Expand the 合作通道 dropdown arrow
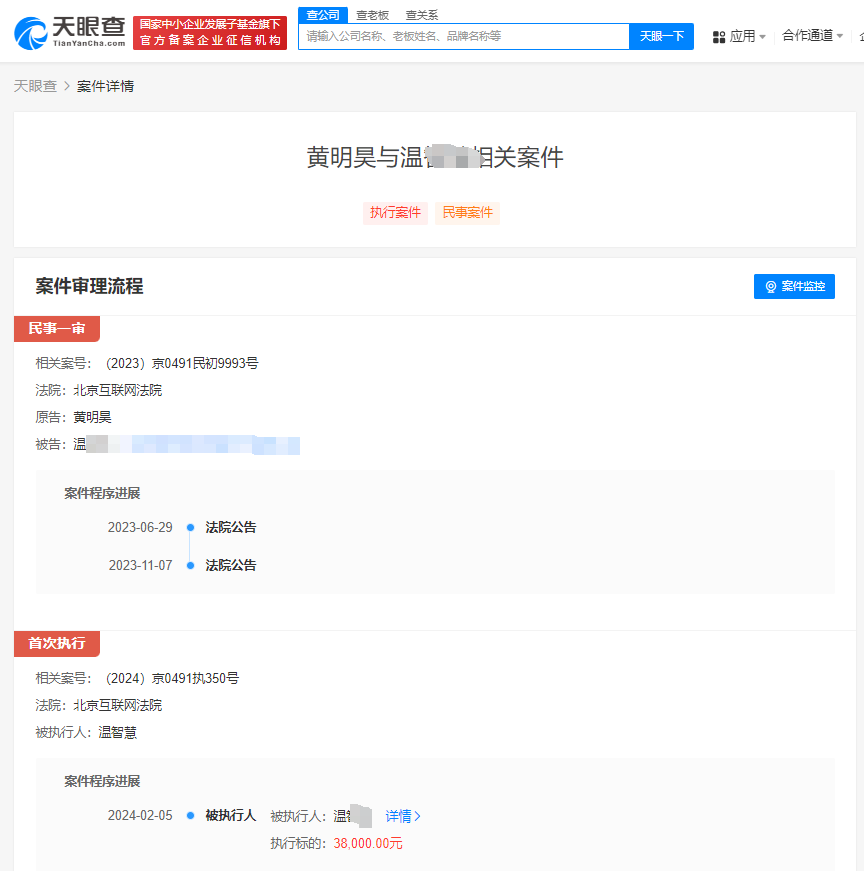The image size is (864, 871). [838, 35]
